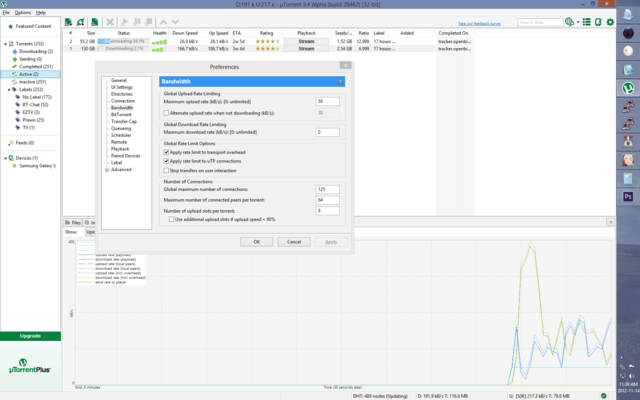Enable Use additional upload slots checkbox
The image size is (640, 400).
172,220
